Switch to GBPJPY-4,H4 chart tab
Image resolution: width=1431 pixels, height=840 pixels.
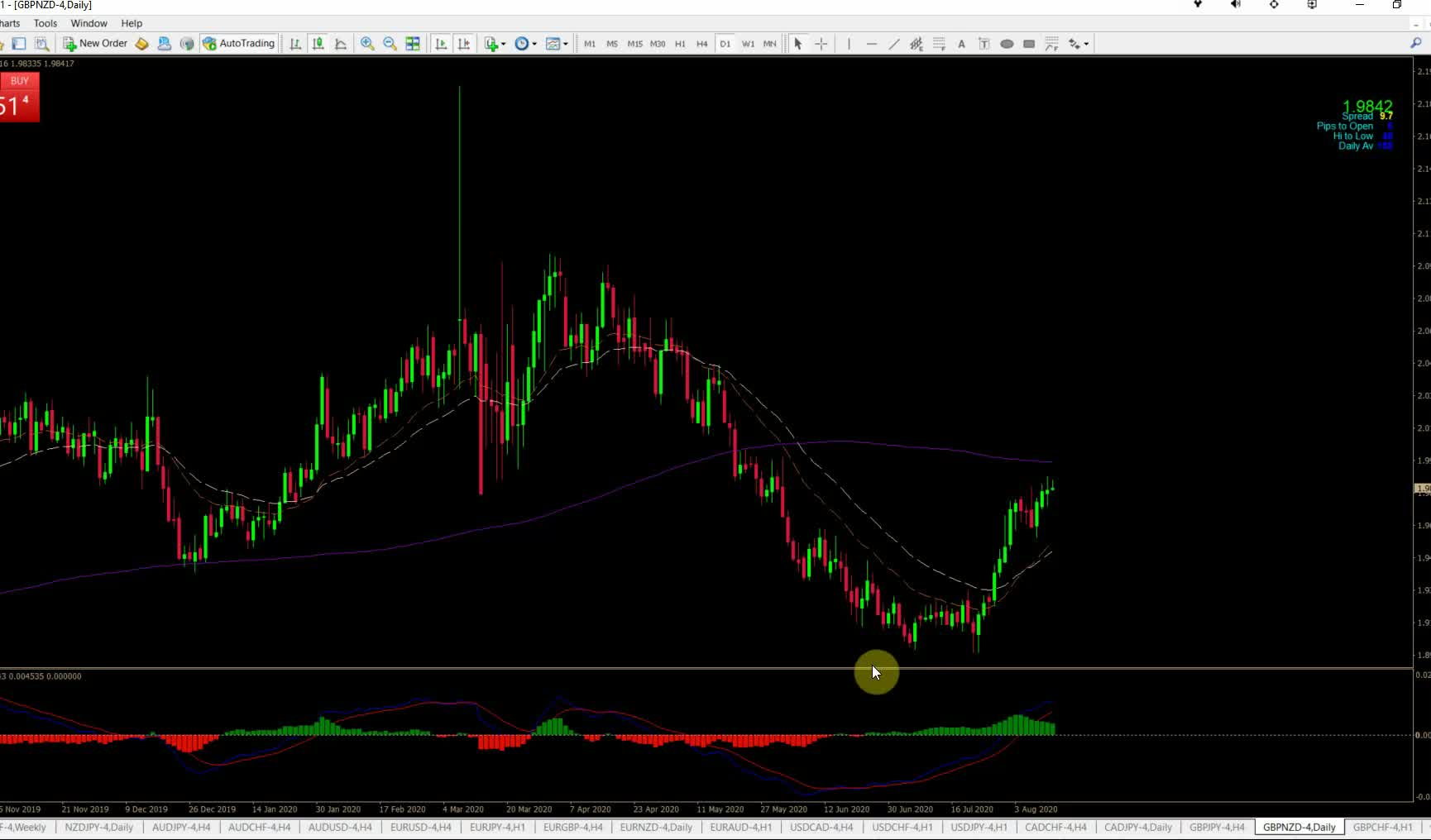tap(1217, 827)
